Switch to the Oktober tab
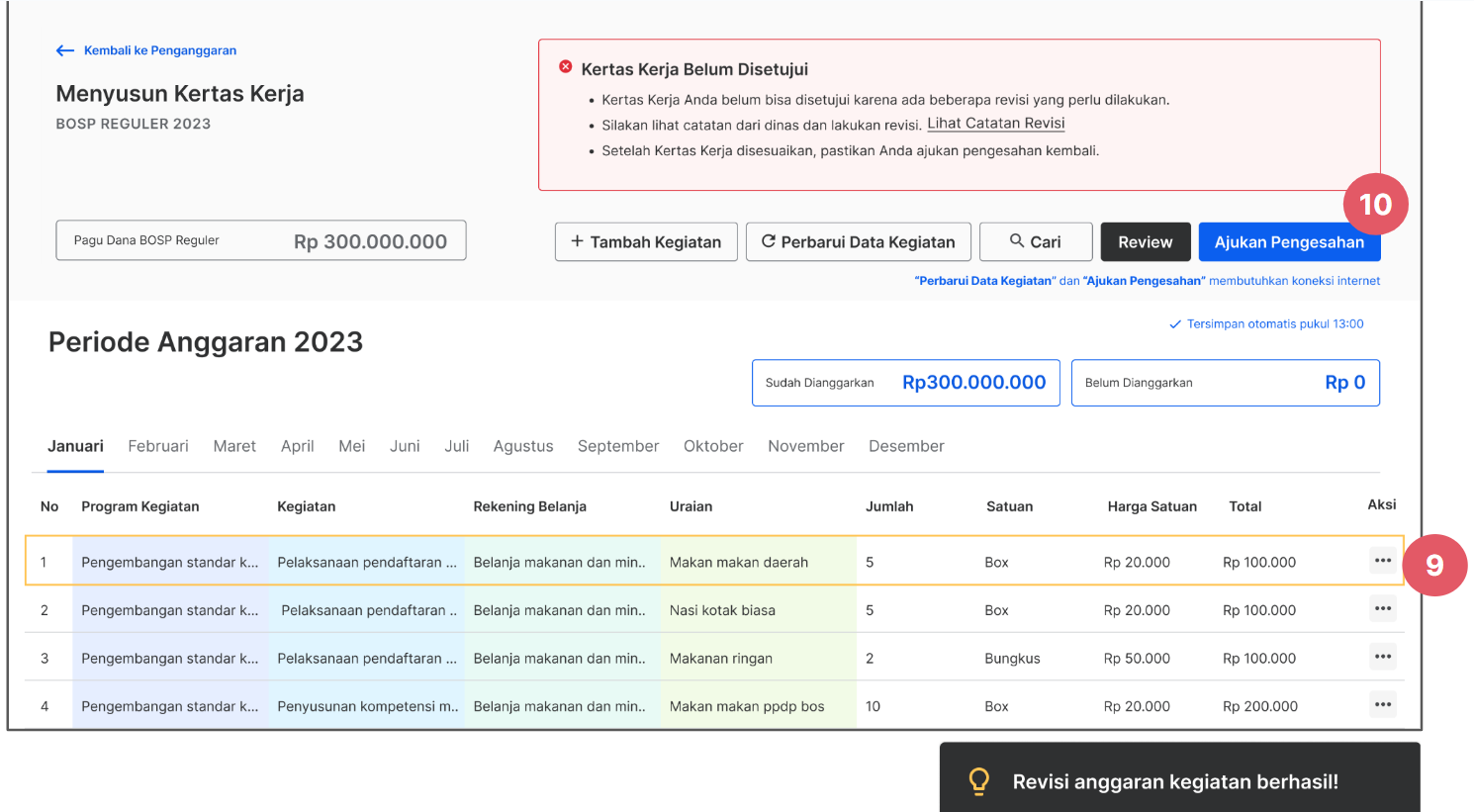This screenshot has width=1474, height=812. 713,446
